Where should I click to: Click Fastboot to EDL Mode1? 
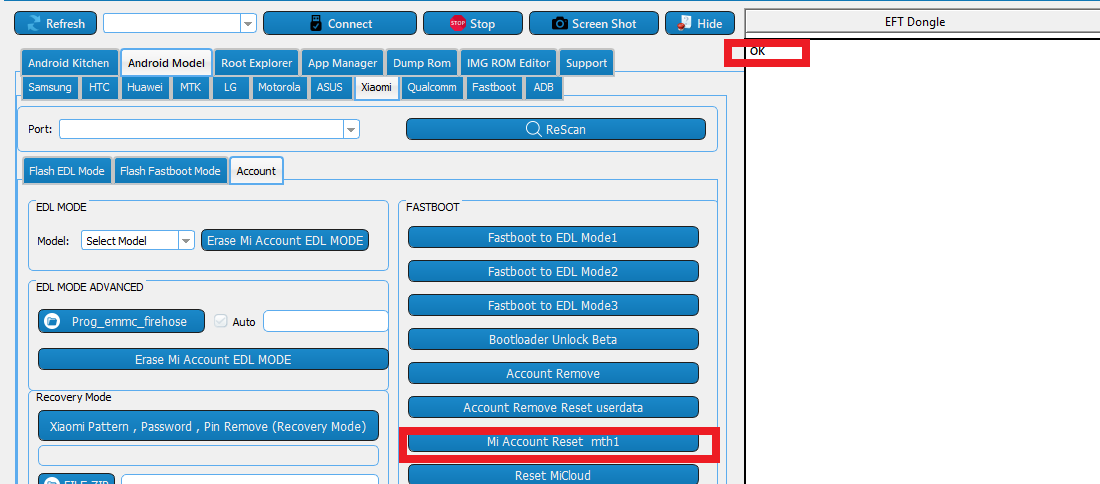[553, 237]
